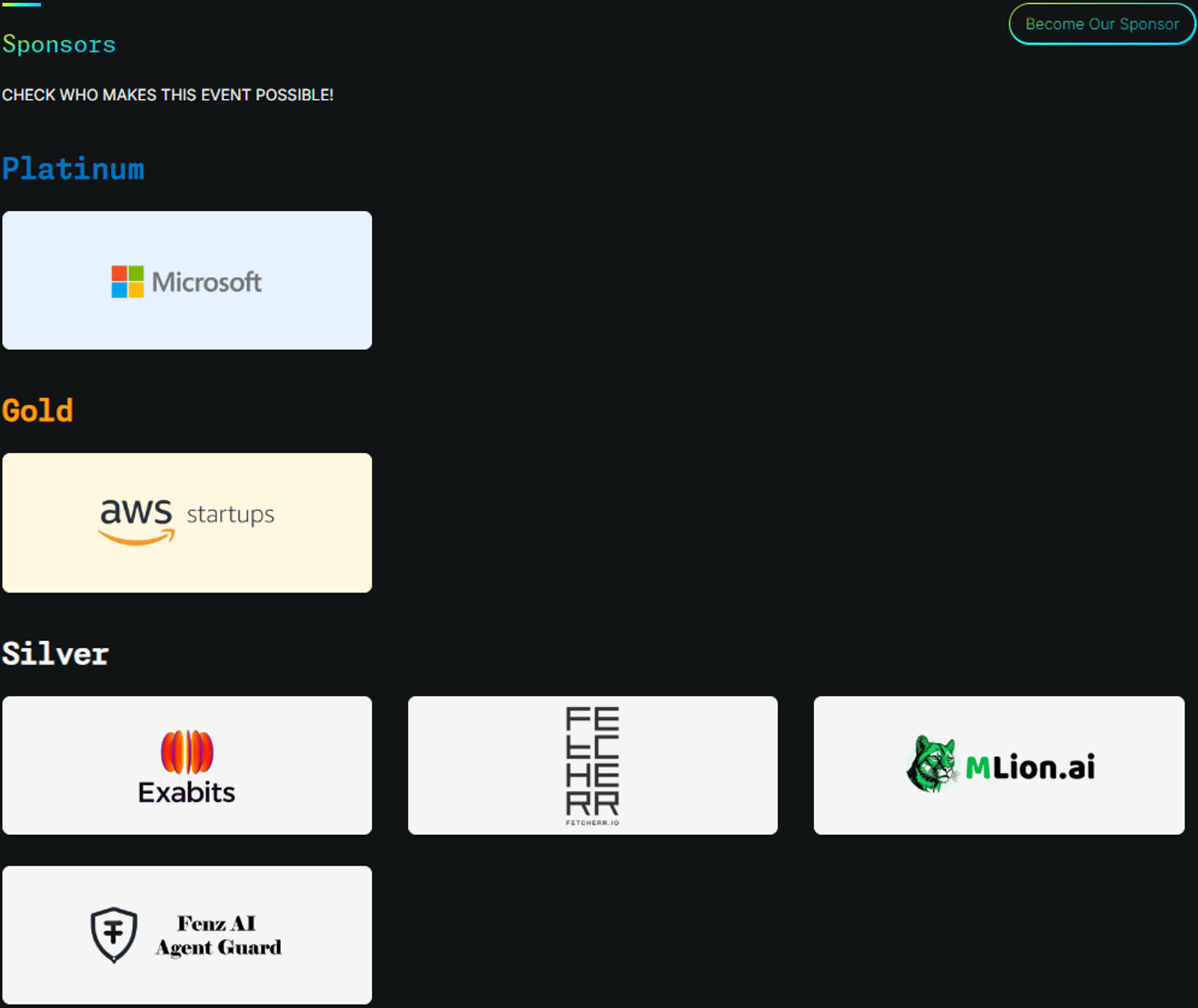Click the Become Our Sponsor button

point(1101,24)
